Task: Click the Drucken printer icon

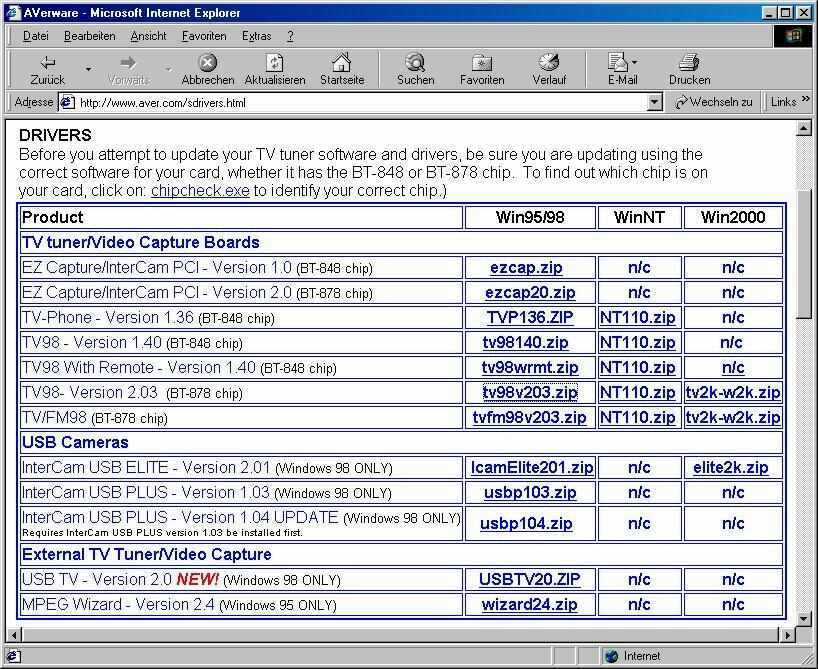Action: pos(689,63)
